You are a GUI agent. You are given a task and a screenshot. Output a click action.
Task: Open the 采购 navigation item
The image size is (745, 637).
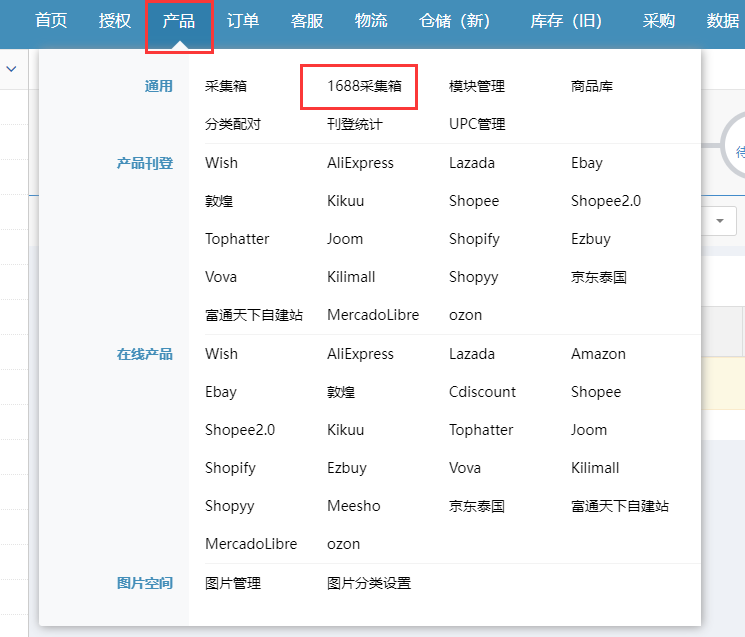(x=659, y=21)
